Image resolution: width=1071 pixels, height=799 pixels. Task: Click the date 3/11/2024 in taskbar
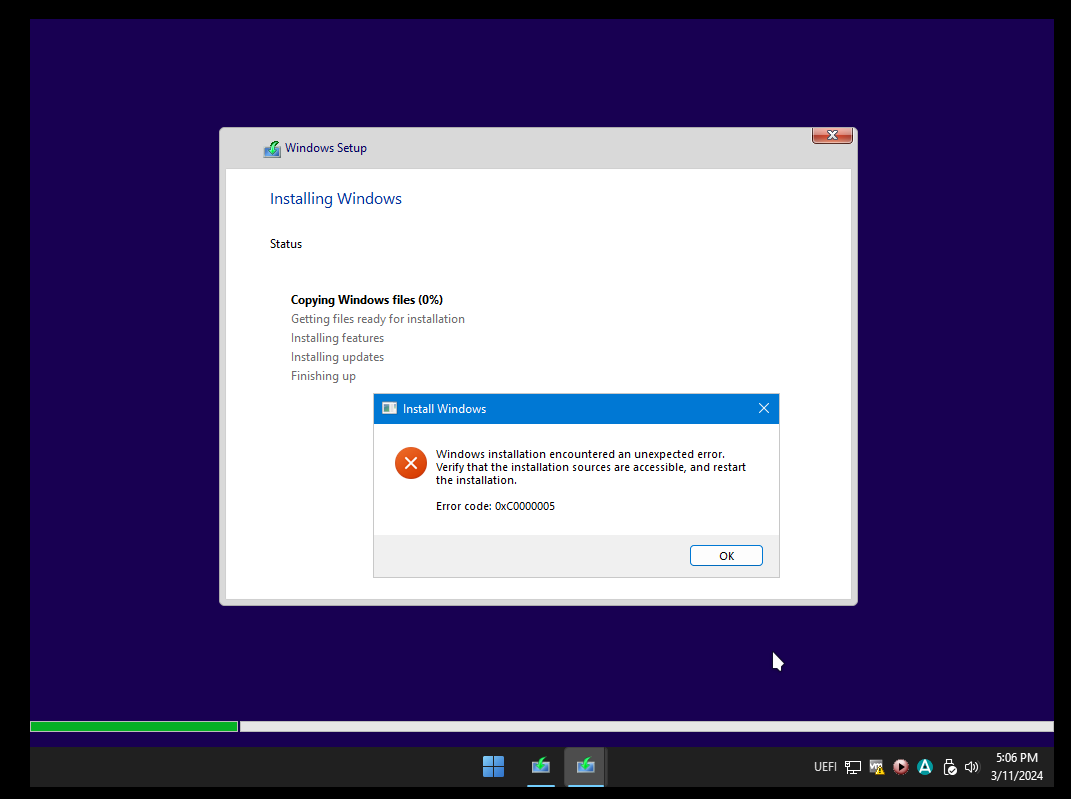click(1016, 776)
